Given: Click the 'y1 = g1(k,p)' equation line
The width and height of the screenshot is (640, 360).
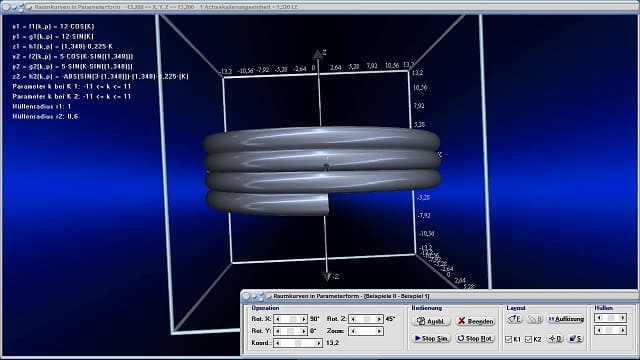Looking at the screenshot, I should click(53, 36).
